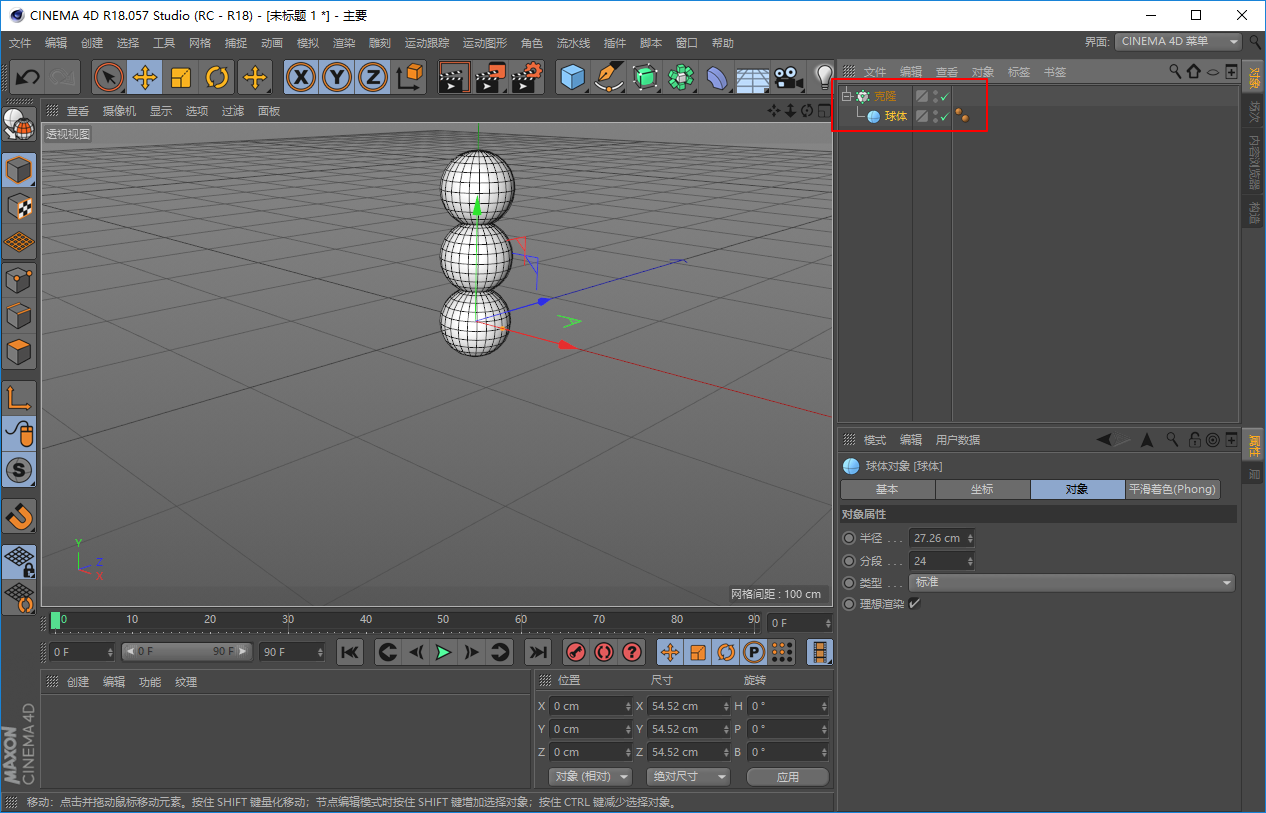Activate the Scale tool in top toolbar
Viewport: 1266px width, 813px height.
tap(181, 77)
